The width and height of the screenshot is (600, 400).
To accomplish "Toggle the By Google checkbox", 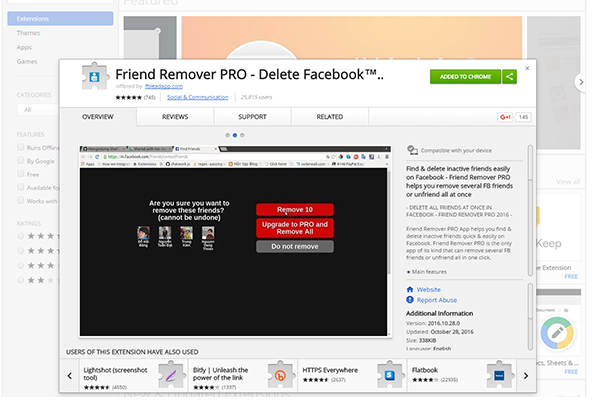I will [x=21, y=160].
